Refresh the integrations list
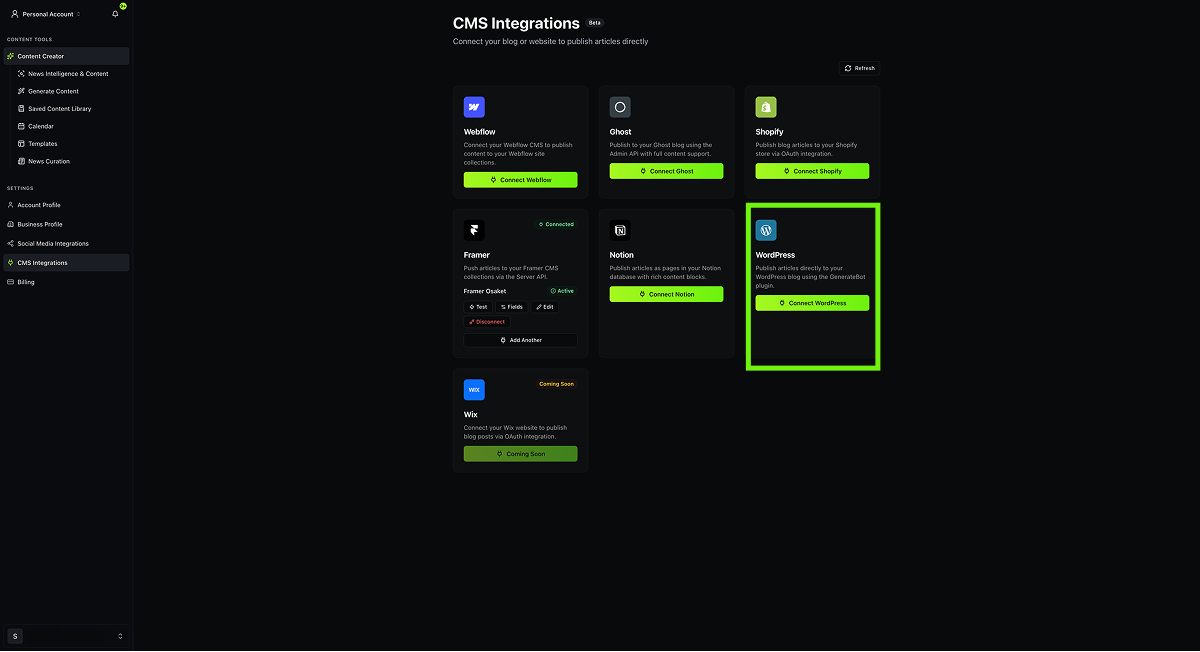This screenshot has height=652, width=1200. coord(860,68)
